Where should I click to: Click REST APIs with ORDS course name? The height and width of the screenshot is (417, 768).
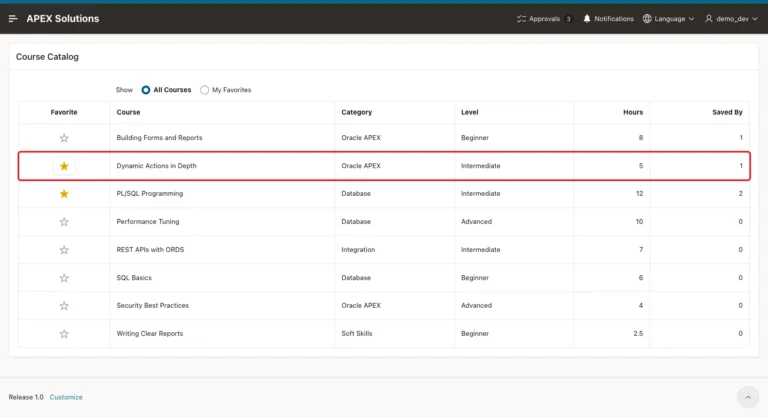click(150, 249)
